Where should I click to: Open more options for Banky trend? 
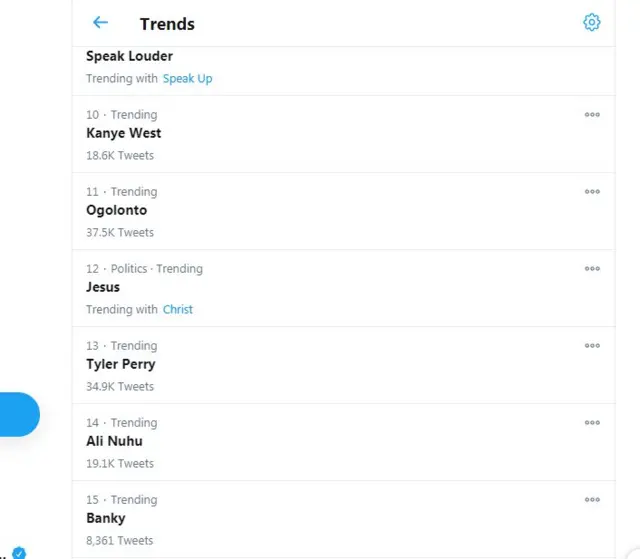592,500
